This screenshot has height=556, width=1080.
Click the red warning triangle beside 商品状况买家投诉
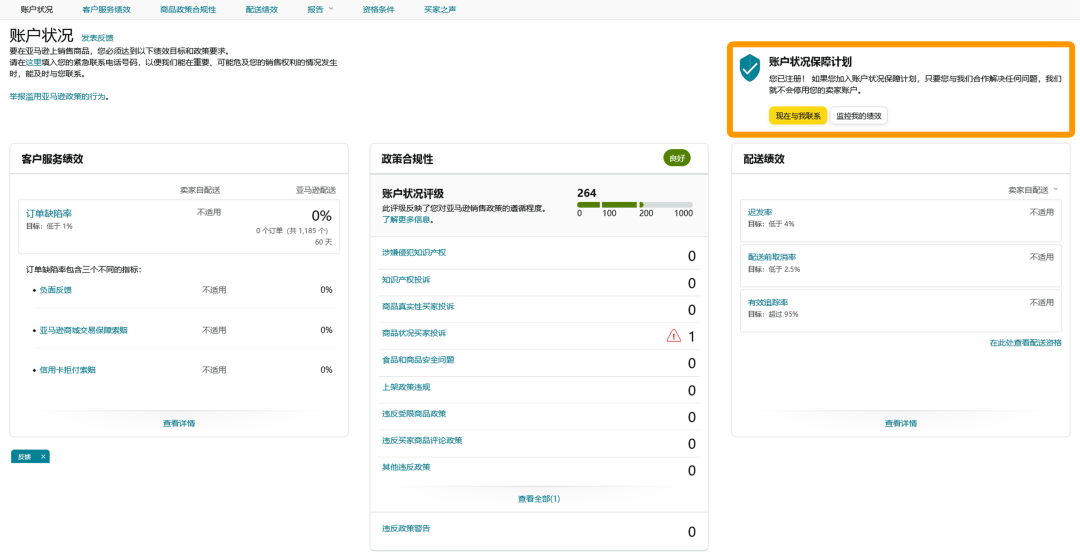pyautogui.click(x=674, y=336)
